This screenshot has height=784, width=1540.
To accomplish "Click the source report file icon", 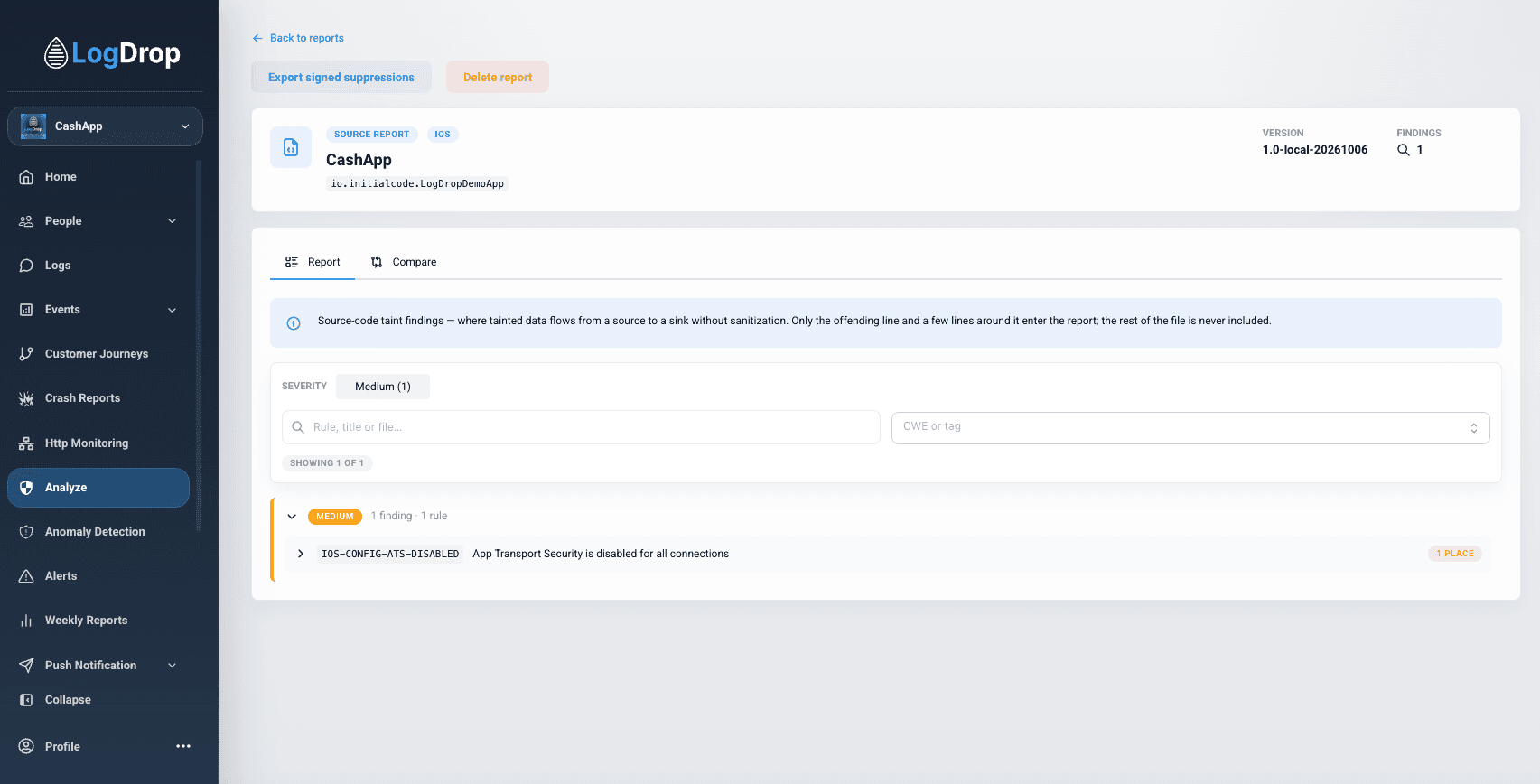I will (x=291, y=147).
